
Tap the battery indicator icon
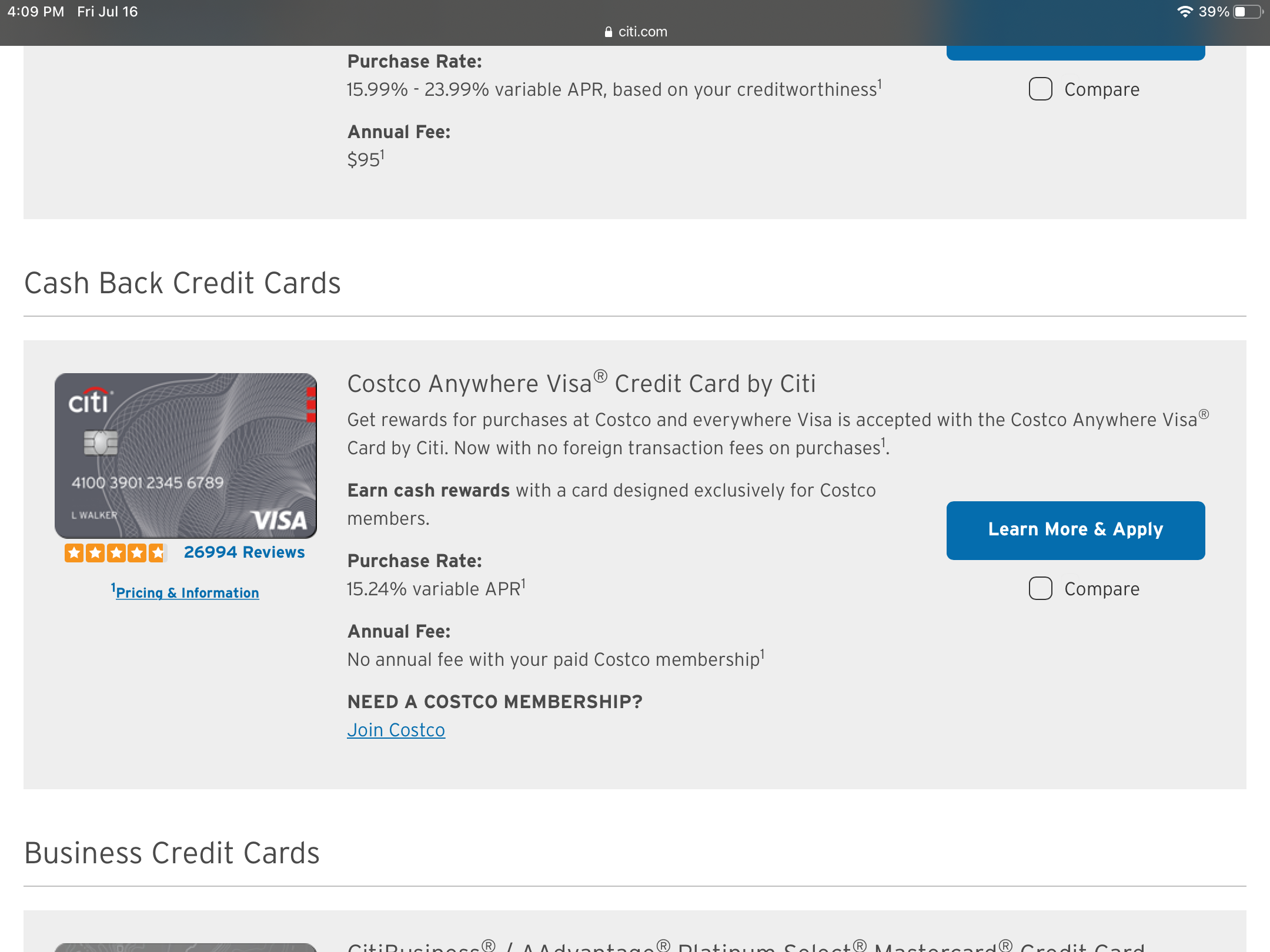pos(1248,12)
